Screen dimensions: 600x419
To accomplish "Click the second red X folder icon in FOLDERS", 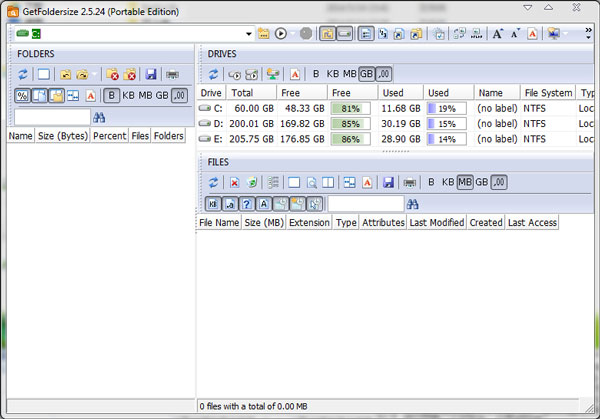I will coord(130,74).
